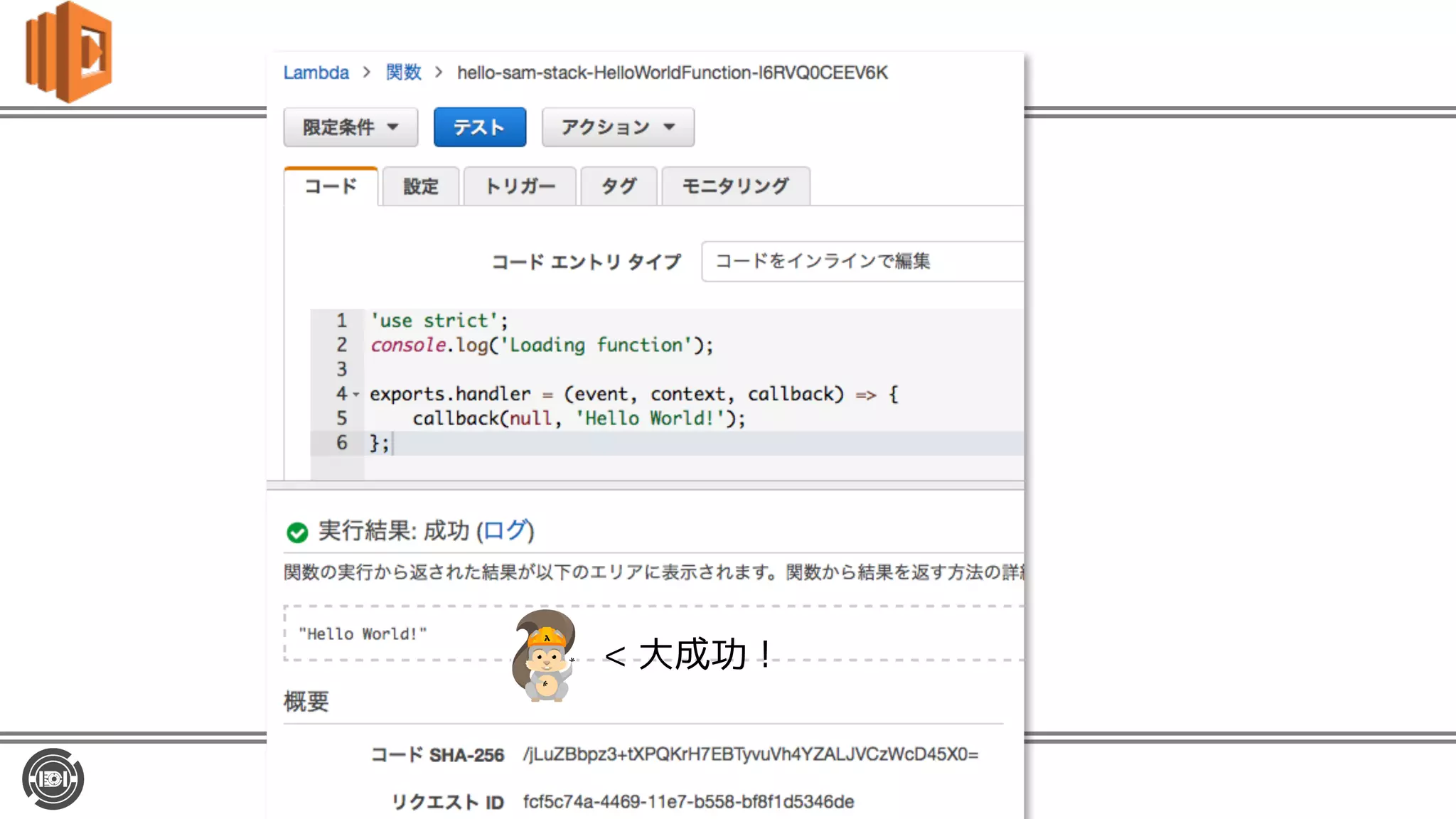Click the caret arrow on アクション button
This screenshot has height=819, width=1456.
coord(669,127)
